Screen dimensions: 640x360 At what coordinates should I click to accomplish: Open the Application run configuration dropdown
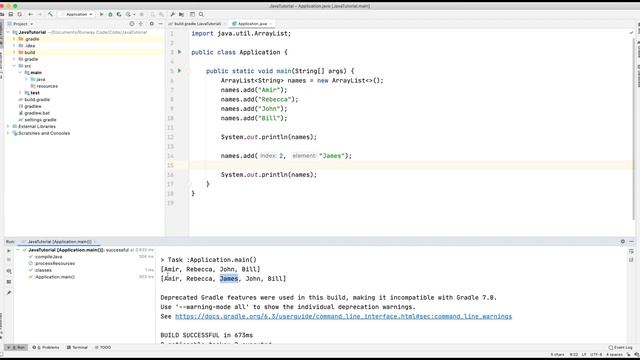click(77, 14)
